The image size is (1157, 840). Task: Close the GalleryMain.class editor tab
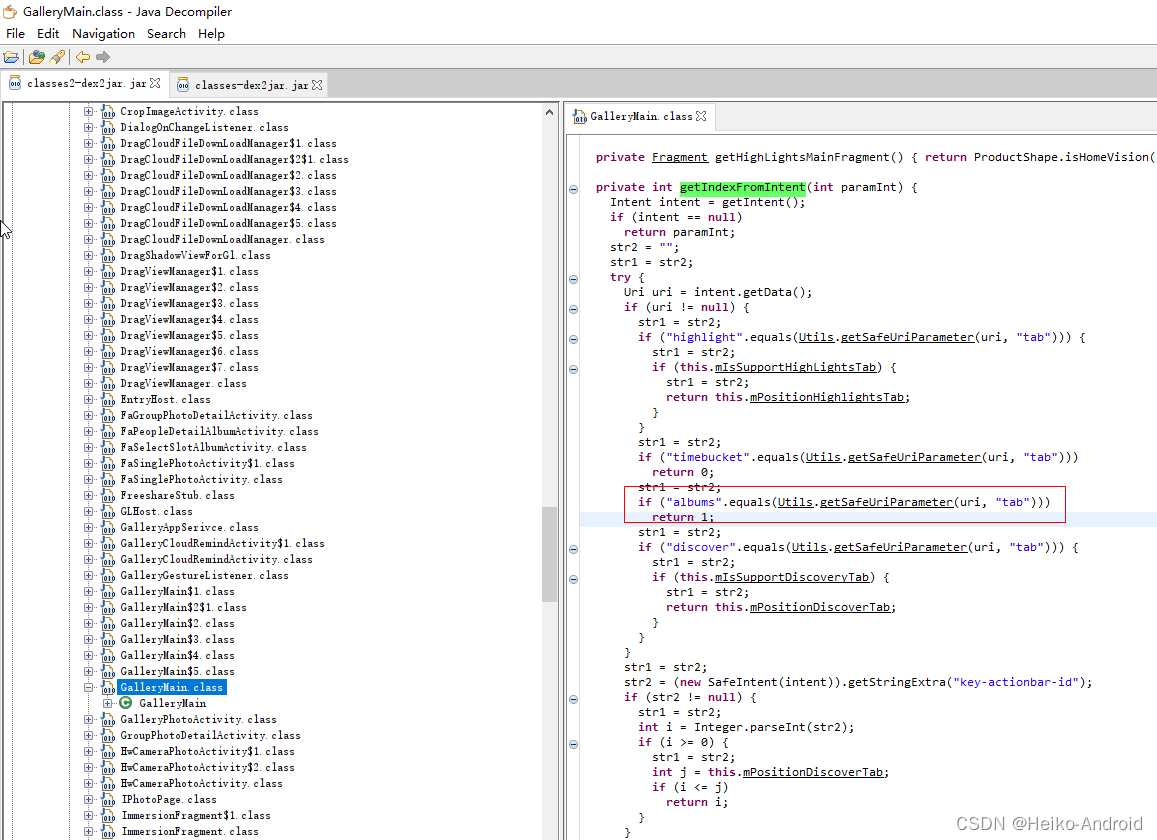click(x=701, y=116)
